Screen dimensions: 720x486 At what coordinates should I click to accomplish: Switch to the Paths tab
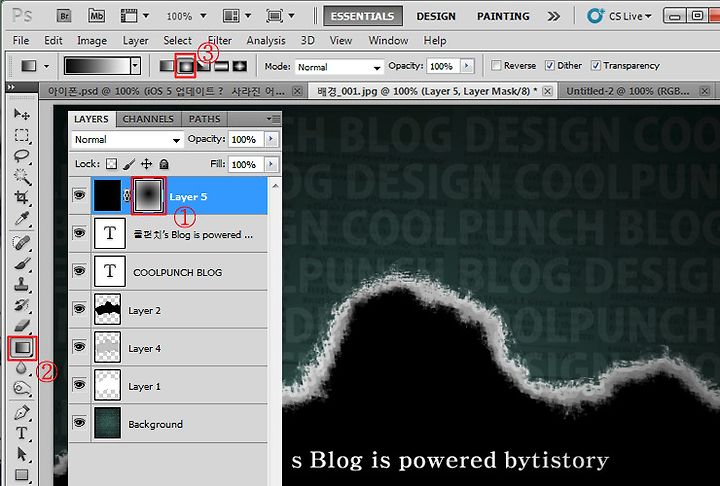pyautogui.click(x=204, y=119)
